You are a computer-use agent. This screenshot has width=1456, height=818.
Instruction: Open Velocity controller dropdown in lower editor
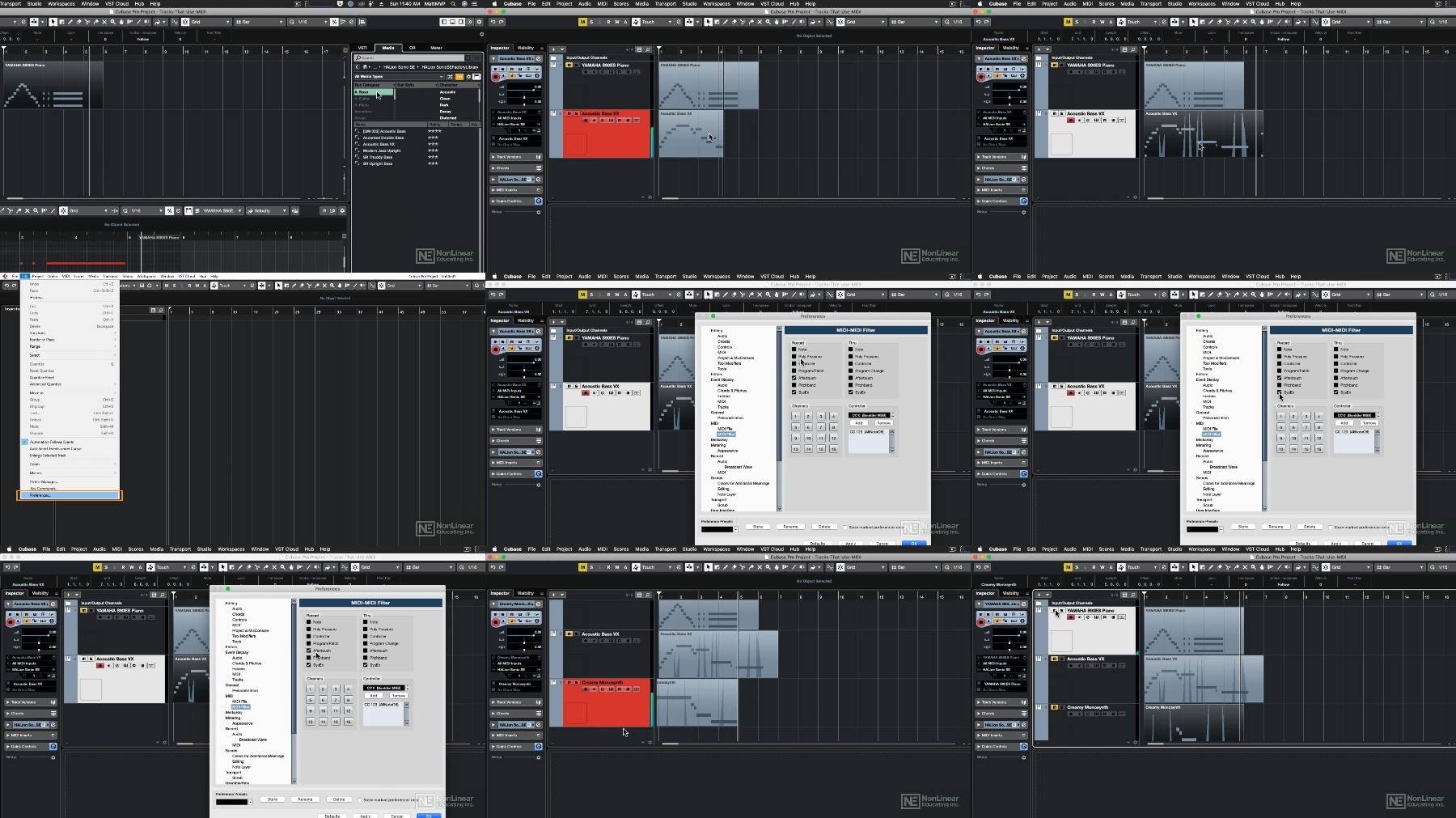coord(267,210)
